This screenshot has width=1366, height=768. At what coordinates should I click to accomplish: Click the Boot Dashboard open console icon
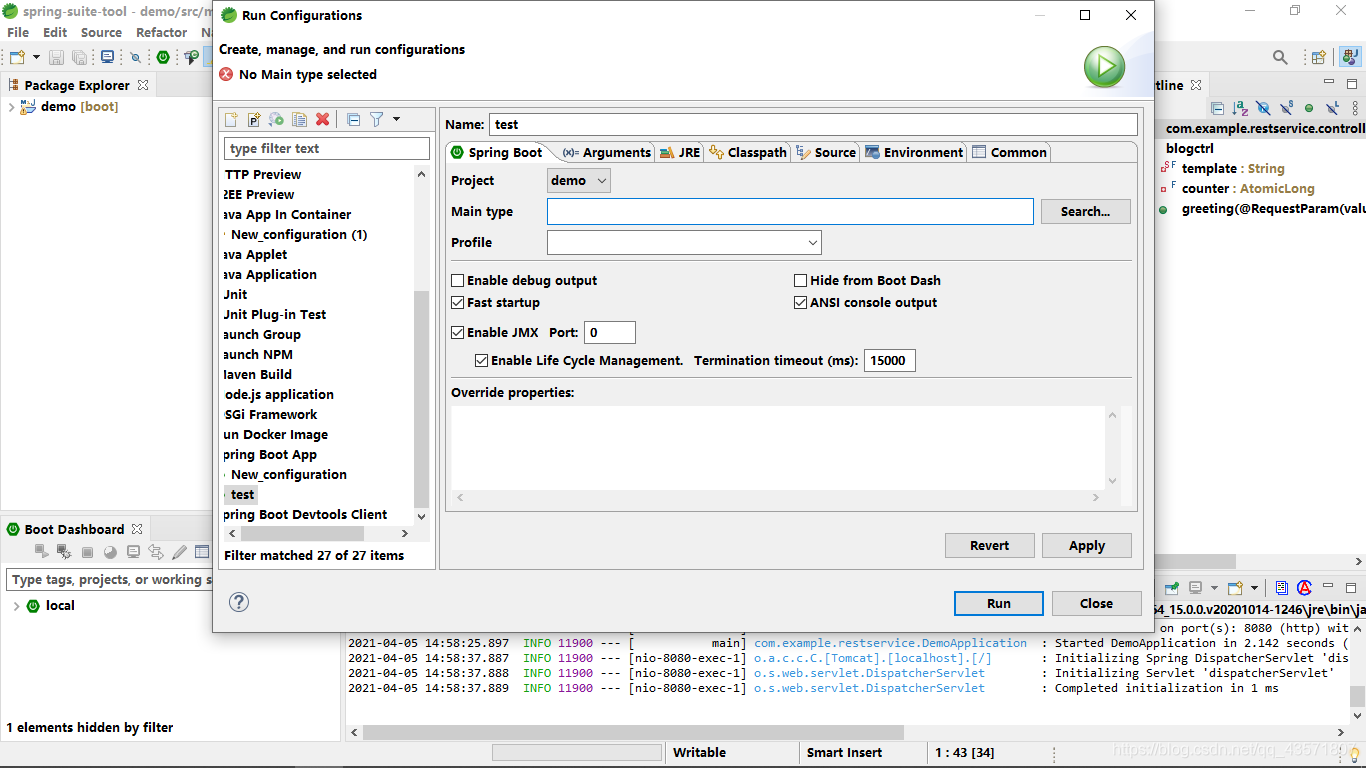pos(133,552)
